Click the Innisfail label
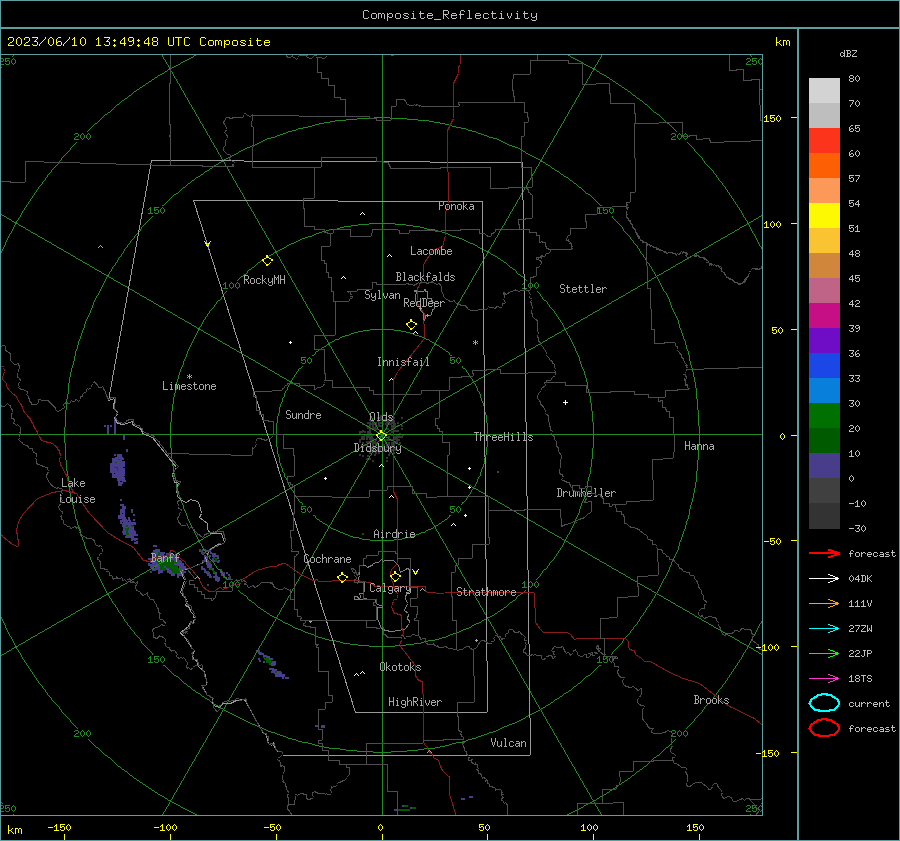Image resolution: width=900 pixels, height=841 pixels. 403,362
